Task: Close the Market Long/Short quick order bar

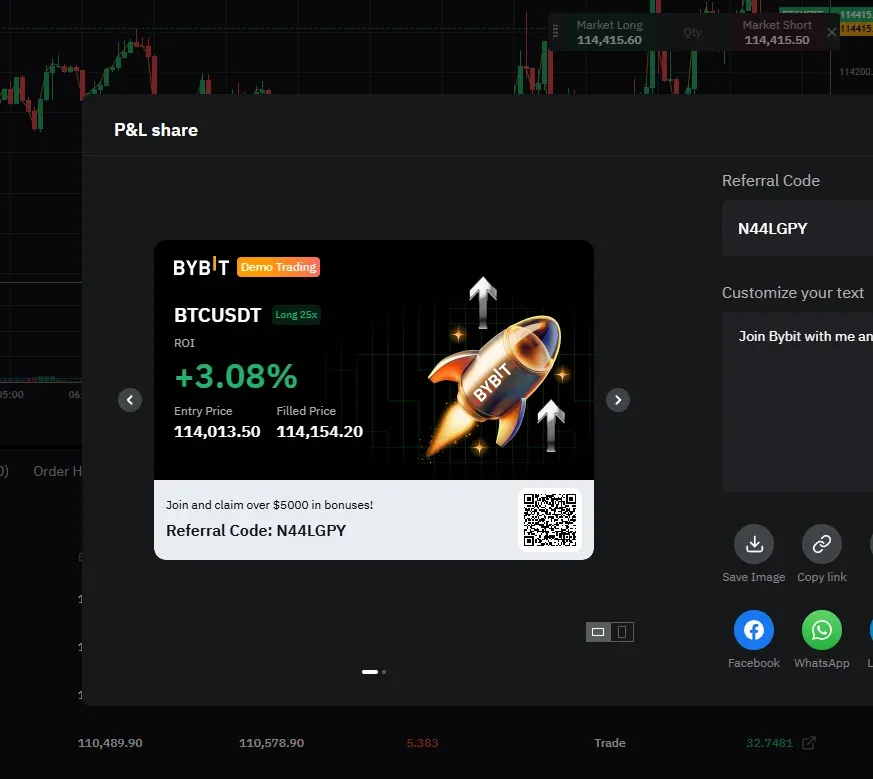Action: [831, 32]
